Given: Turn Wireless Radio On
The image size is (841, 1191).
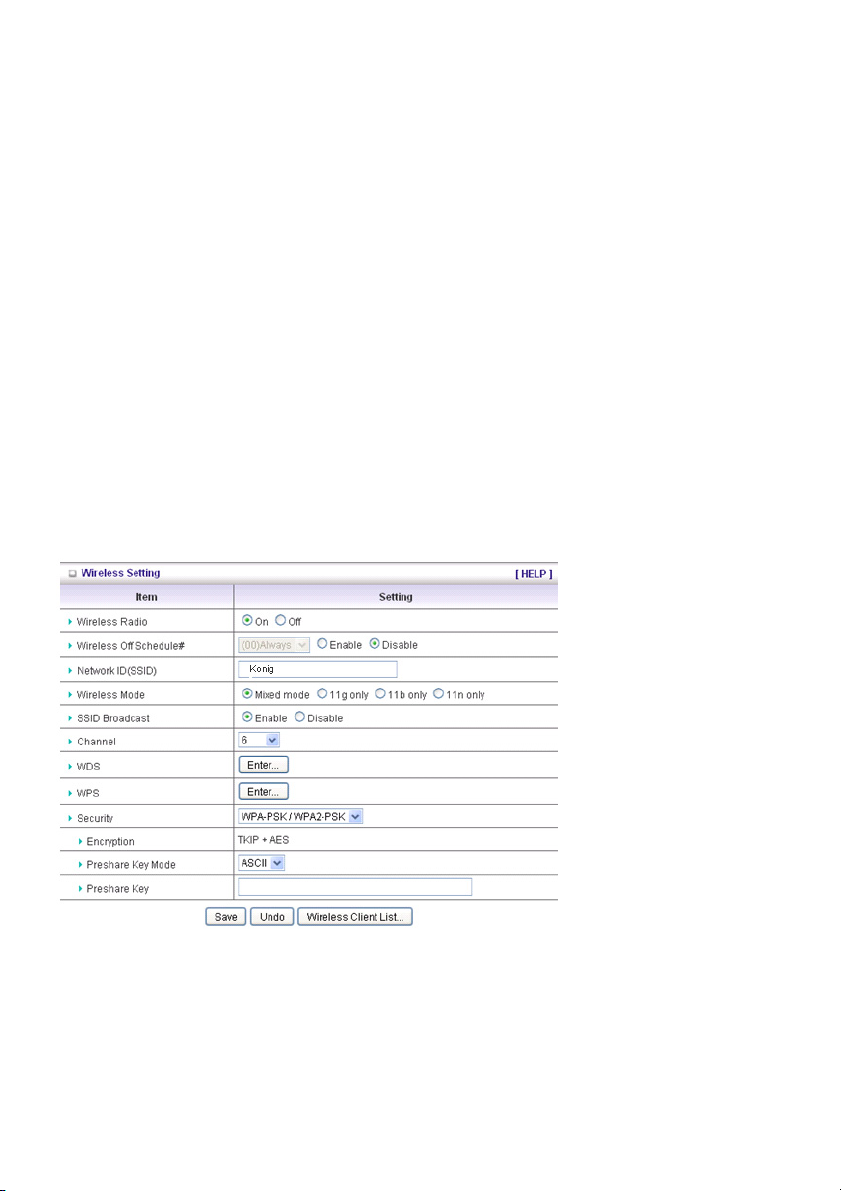Looking at the screenshot, I should (x=247, y=621).
